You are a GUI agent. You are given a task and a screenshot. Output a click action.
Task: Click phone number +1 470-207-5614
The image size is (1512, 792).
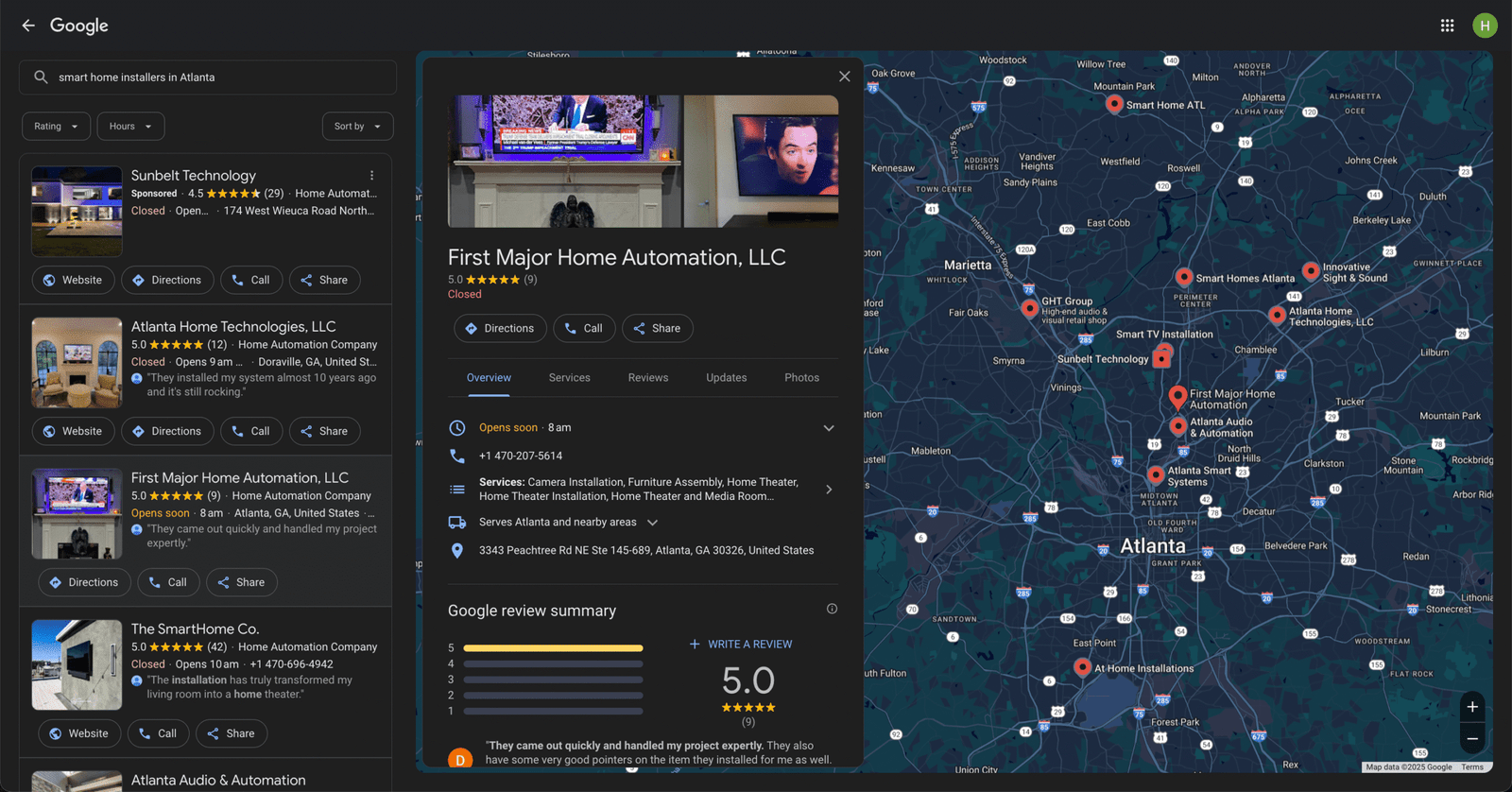(521, 456)
